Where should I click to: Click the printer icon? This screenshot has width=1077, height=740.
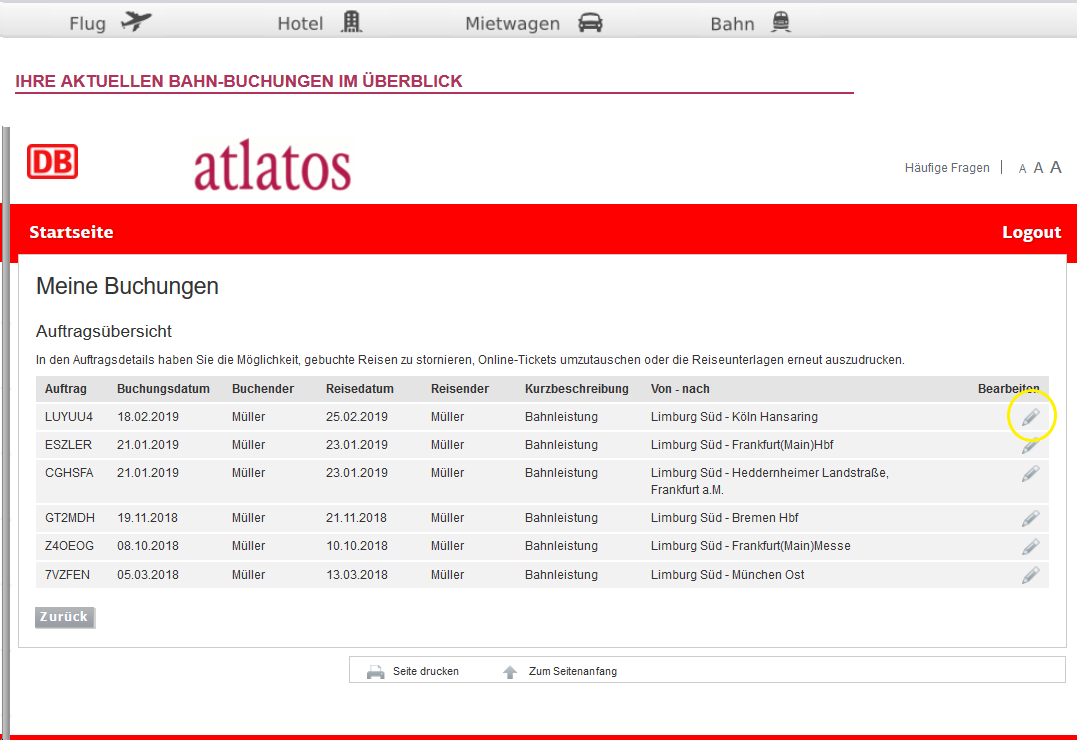pos(376,672)
